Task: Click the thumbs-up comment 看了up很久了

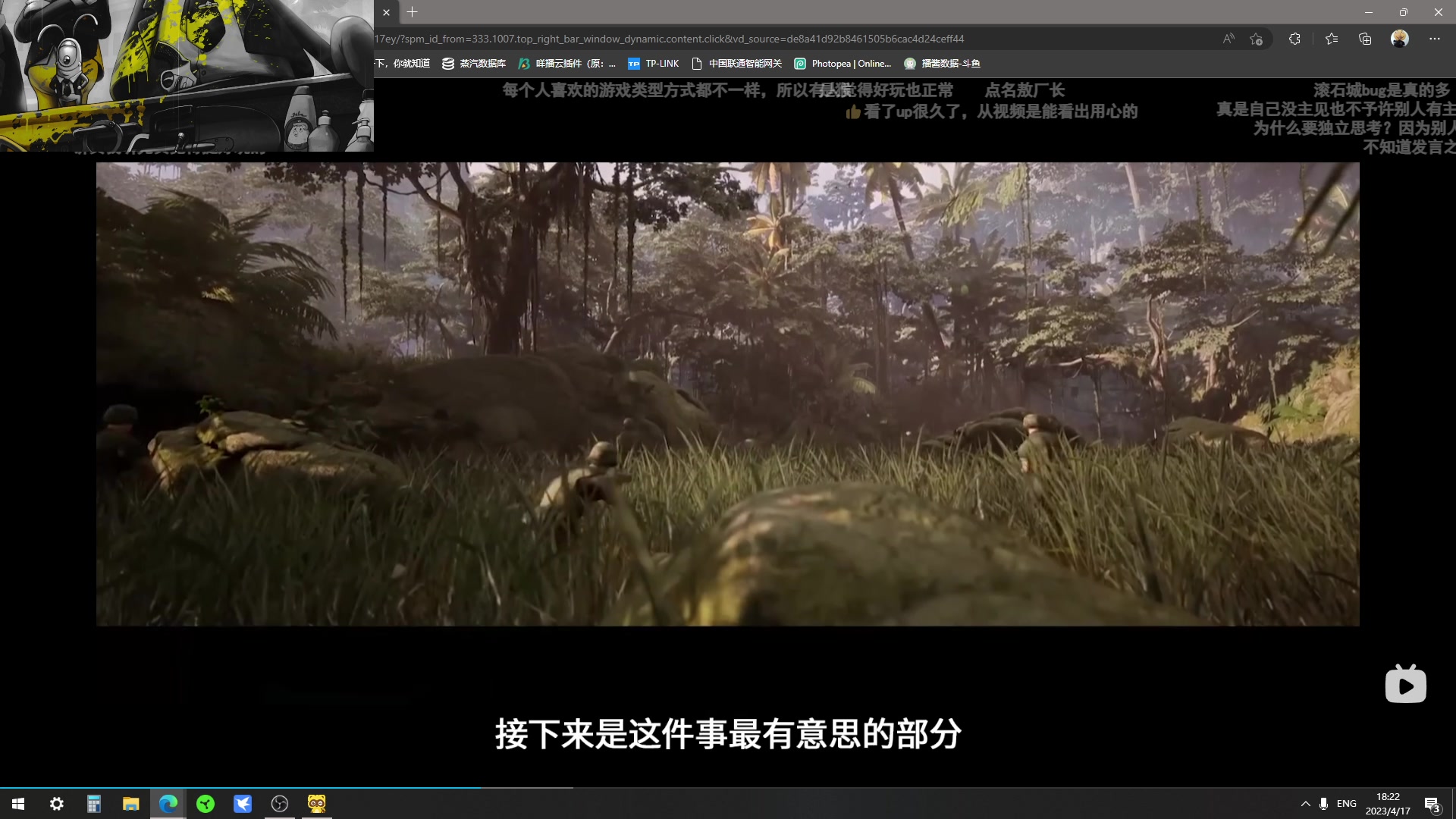Action: tap(992, 111)
